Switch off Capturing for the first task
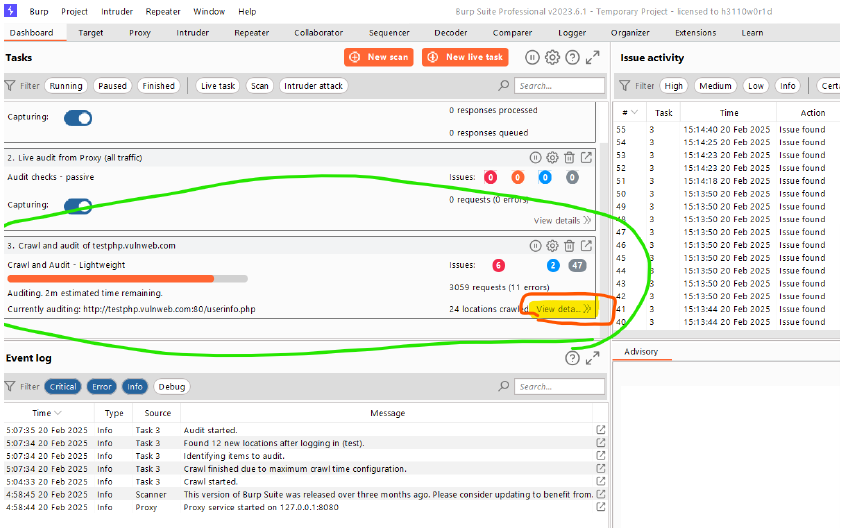The image size is (844, 532). tap(78, 118)
